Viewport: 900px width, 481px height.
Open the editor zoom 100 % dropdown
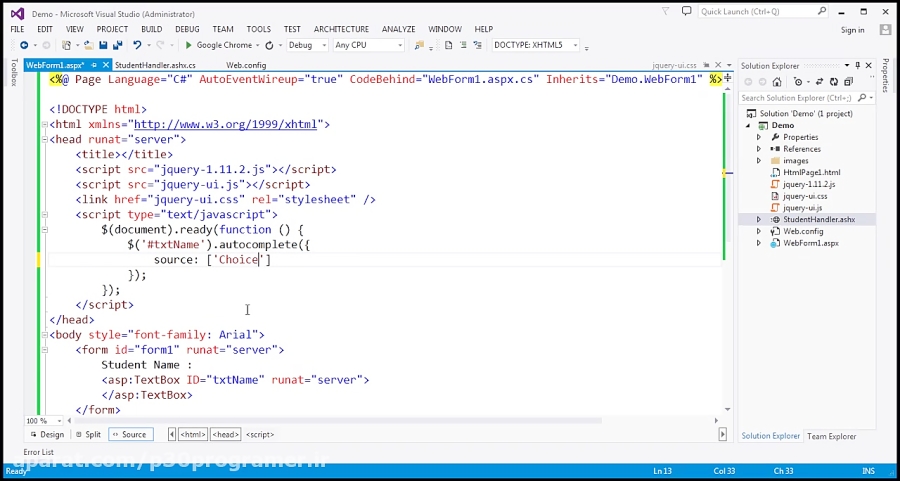point(60,421)
